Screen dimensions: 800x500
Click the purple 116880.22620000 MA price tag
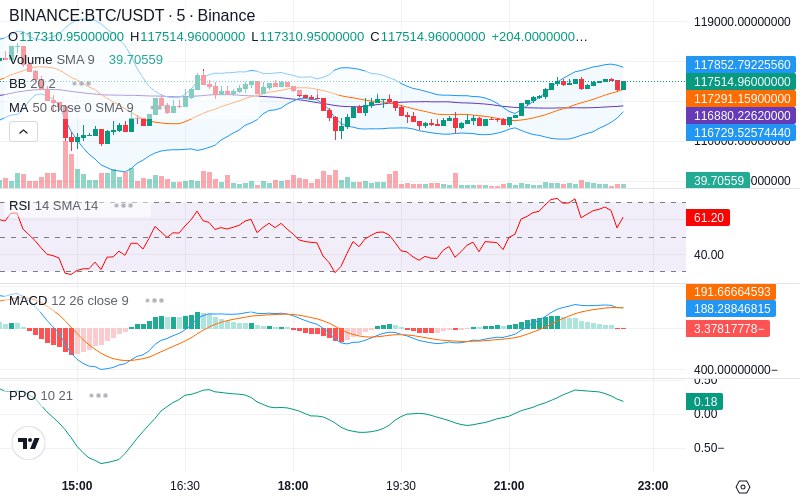pyautogui.click(x=741, y=116)
